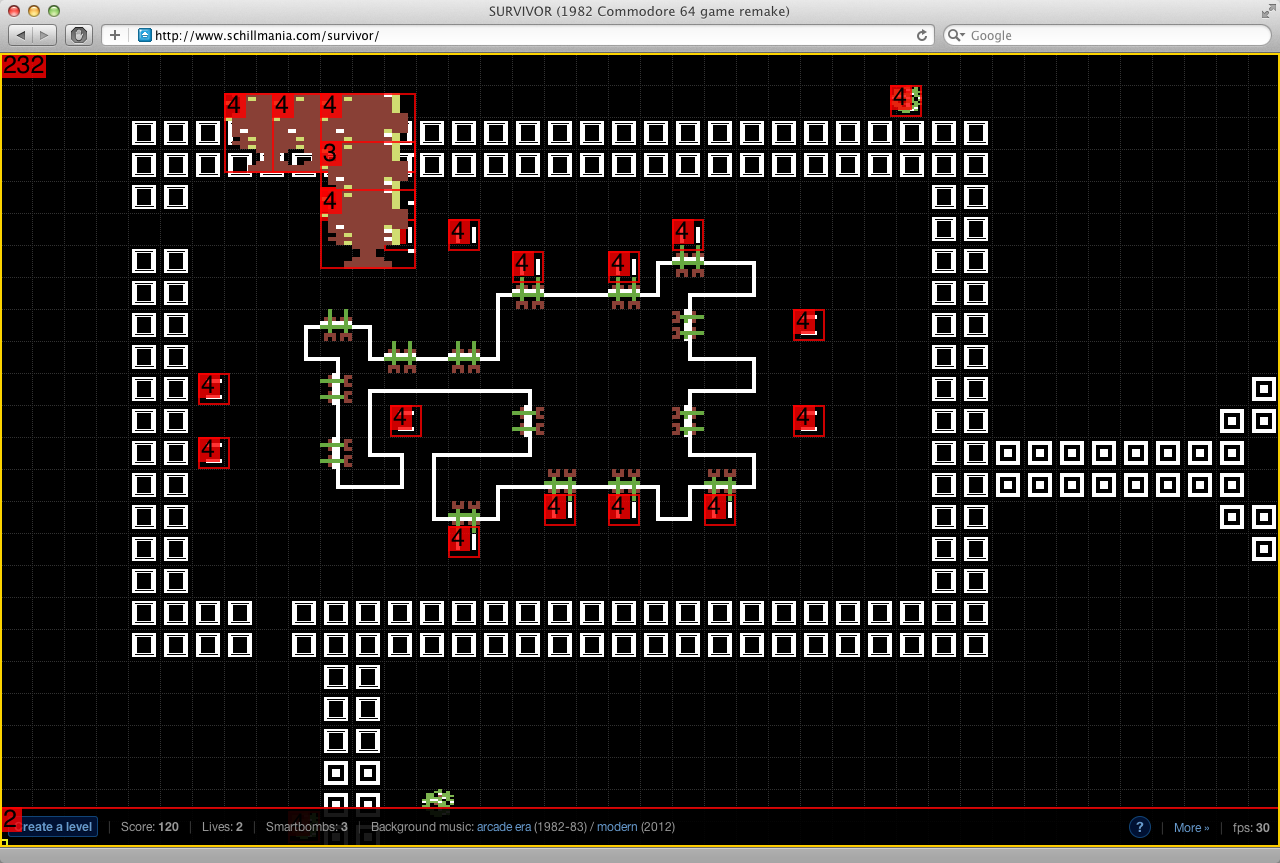Click the Background music label
The image size is (1280, 863).
422,827
